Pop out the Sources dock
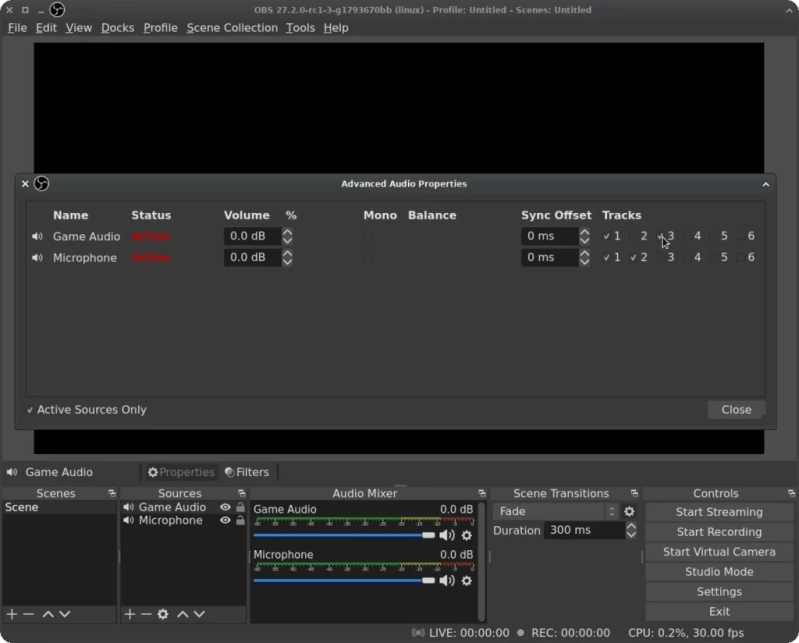Viewport: 799px width, 643px height. tap(242, 493)
